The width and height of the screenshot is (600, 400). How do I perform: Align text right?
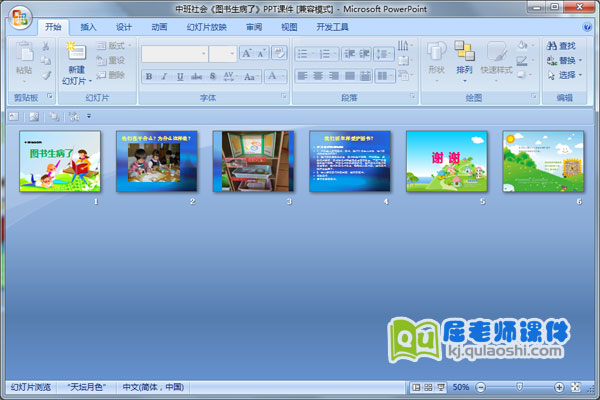point(334,76)
